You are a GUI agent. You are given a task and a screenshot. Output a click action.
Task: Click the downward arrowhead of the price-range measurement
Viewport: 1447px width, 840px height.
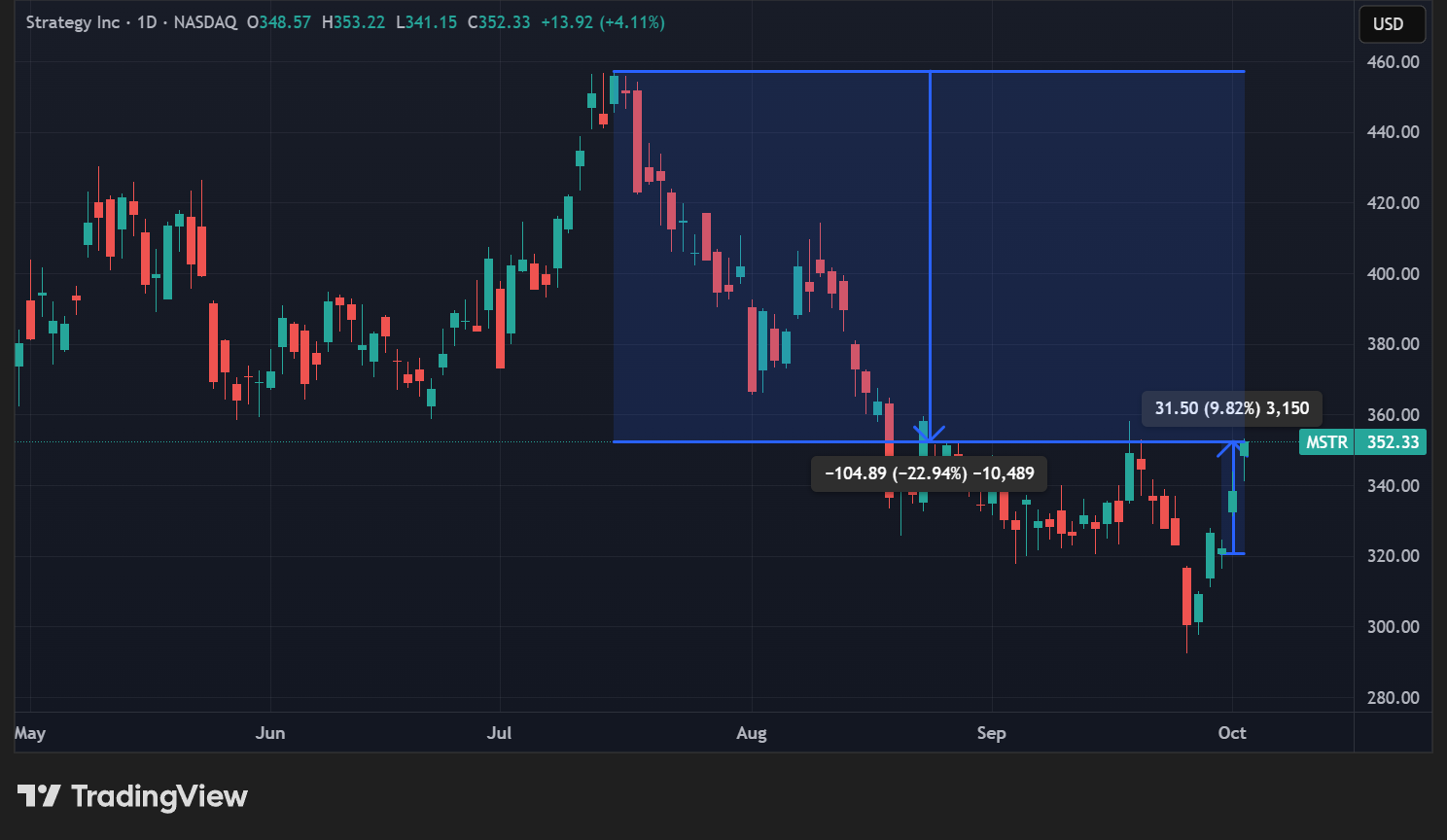click(930, 434)
